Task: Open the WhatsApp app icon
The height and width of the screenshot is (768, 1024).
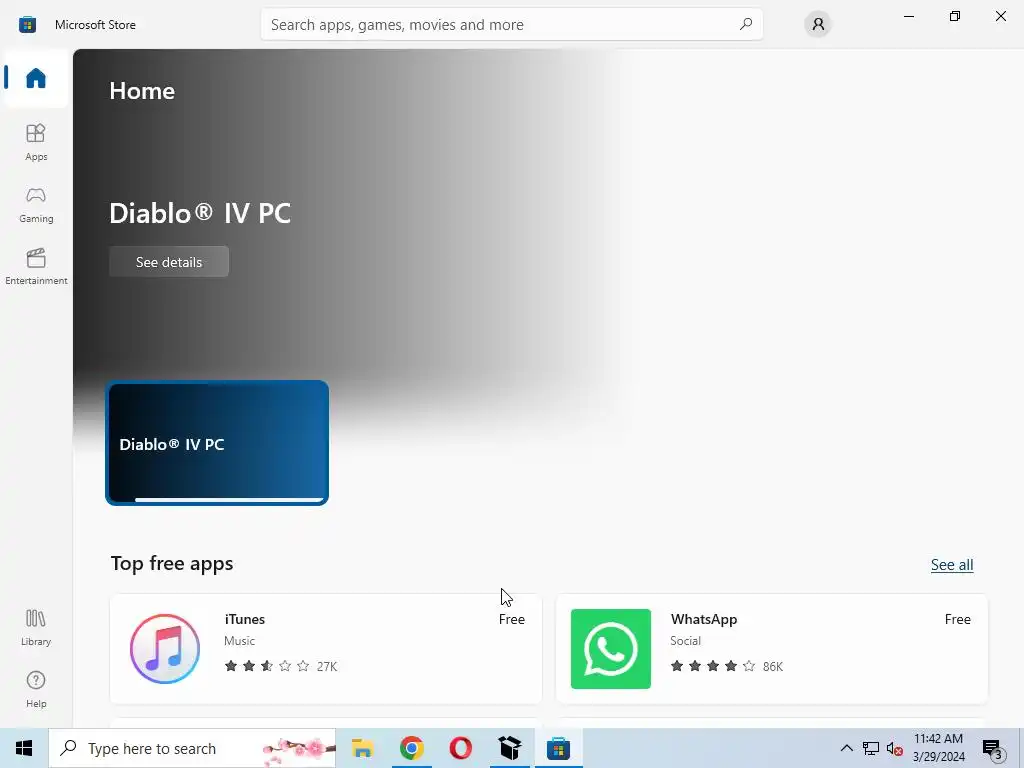Action: [611, 648]
